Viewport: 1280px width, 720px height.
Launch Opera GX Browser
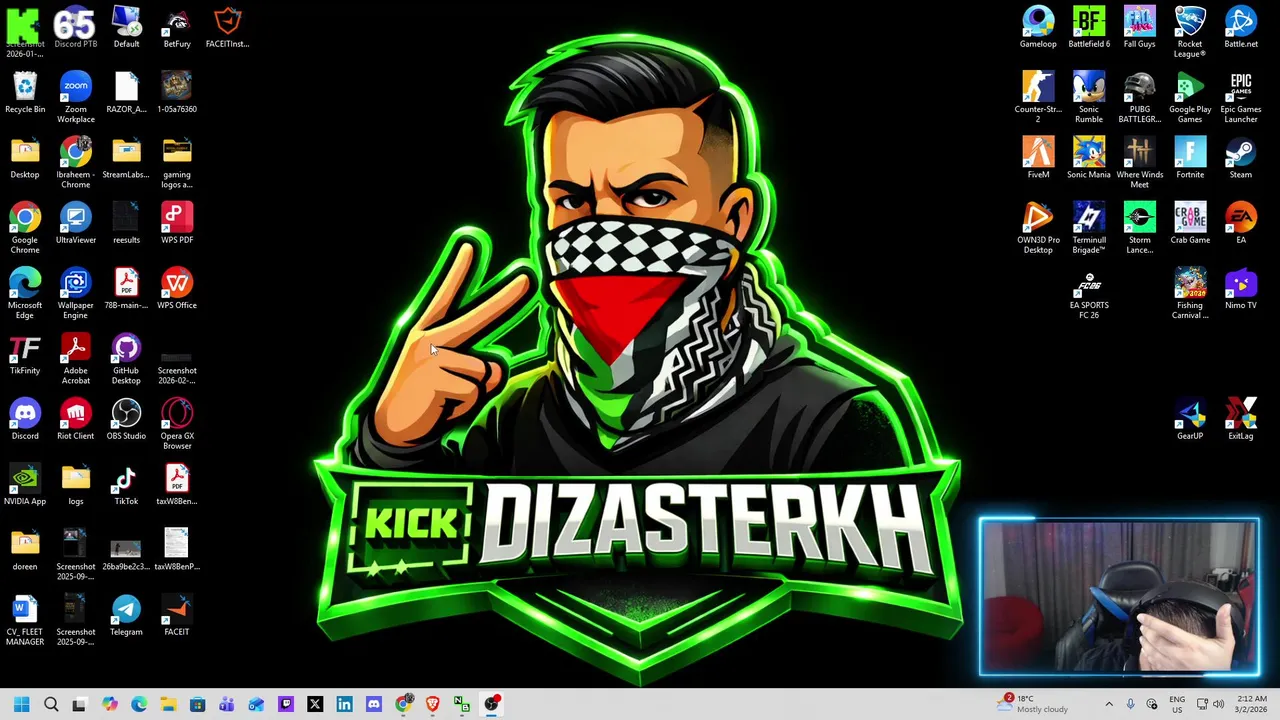point(177,423)
